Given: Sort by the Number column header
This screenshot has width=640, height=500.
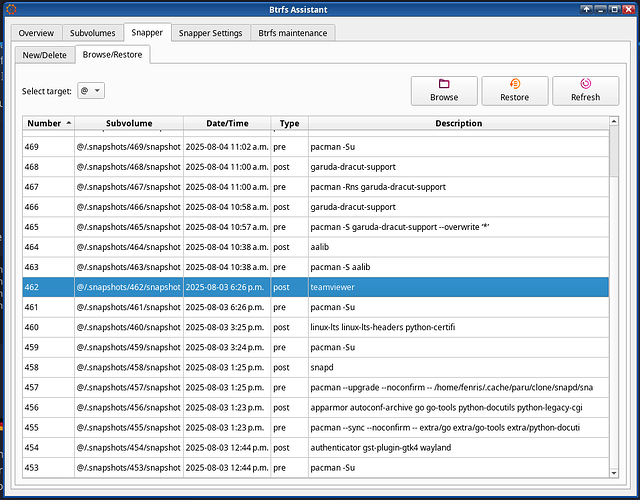Looking at the screenshot, I should click(48, 124).
